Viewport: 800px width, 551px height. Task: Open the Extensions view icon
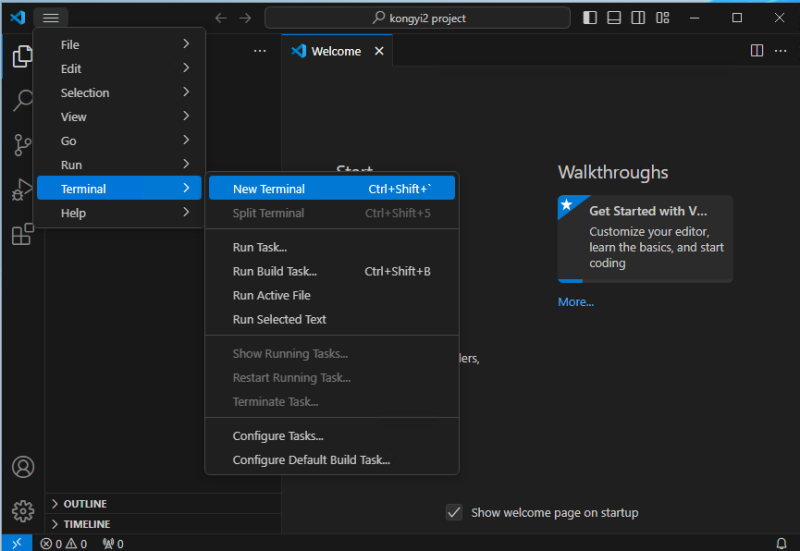tap(22, 235)
